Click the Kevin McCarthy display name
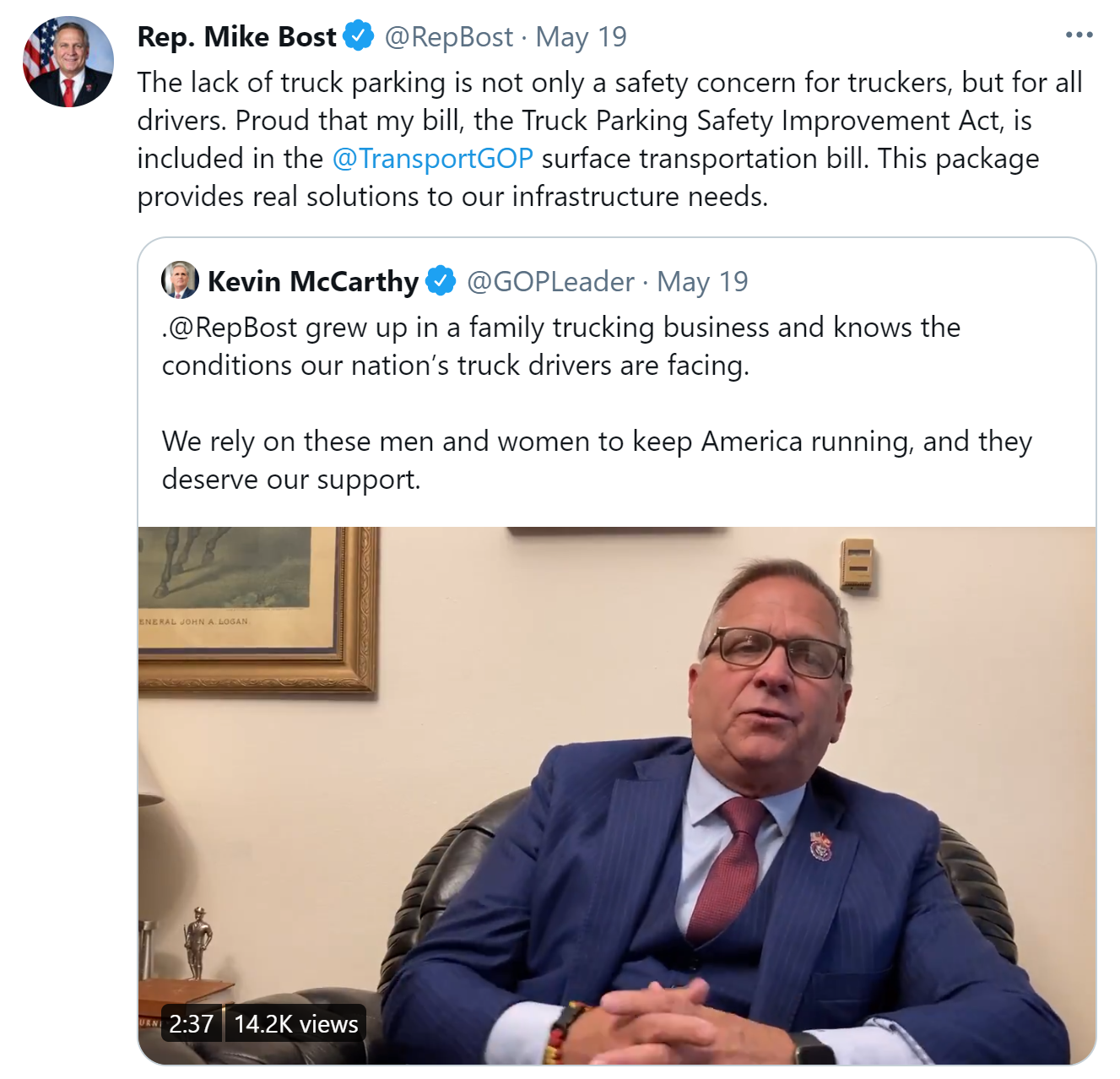Image resolution: width=1120 pixels, height=1079 pixels. tap(312, 282)
